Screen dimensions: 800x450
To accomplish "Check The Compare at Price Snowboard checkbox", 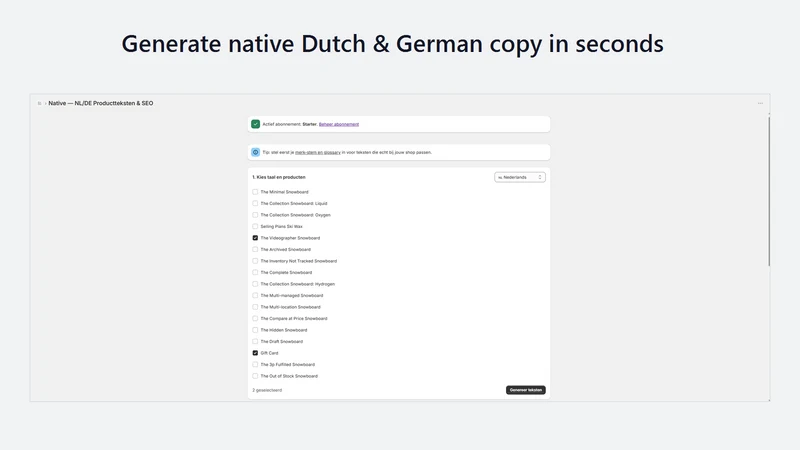I will [x=255, y=318].
